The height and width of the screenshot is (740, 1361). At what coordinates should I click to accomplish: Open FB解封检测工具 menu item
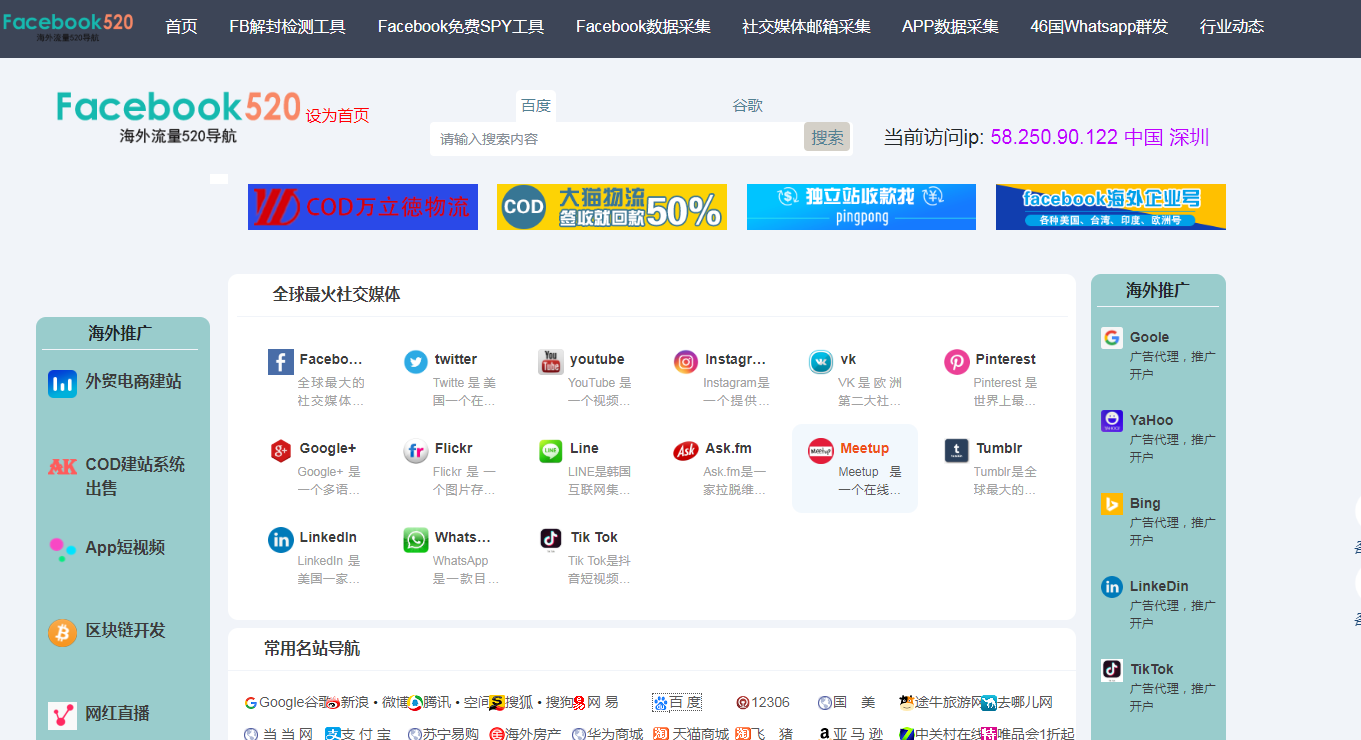[288, 27]
